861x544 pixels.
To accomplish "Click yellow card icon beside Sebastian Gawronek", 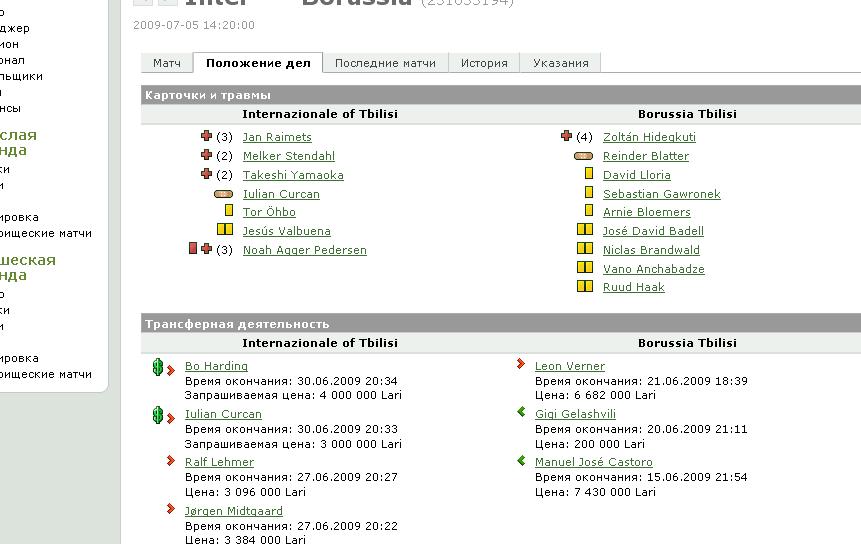I will coord(589,192).
